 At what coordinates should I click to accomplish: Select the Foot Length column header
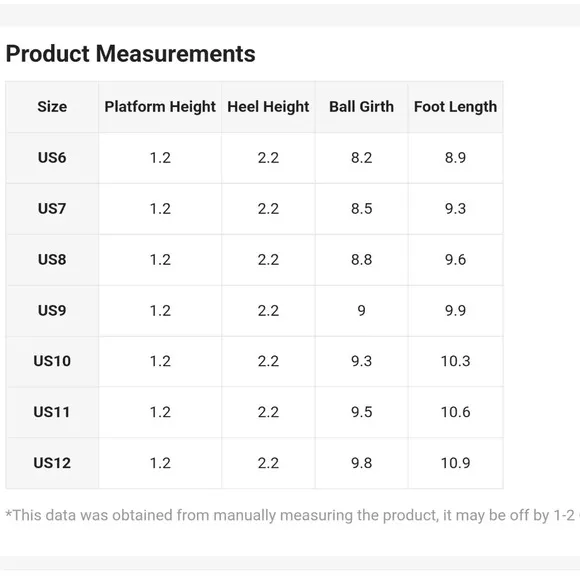coord(455,107)
